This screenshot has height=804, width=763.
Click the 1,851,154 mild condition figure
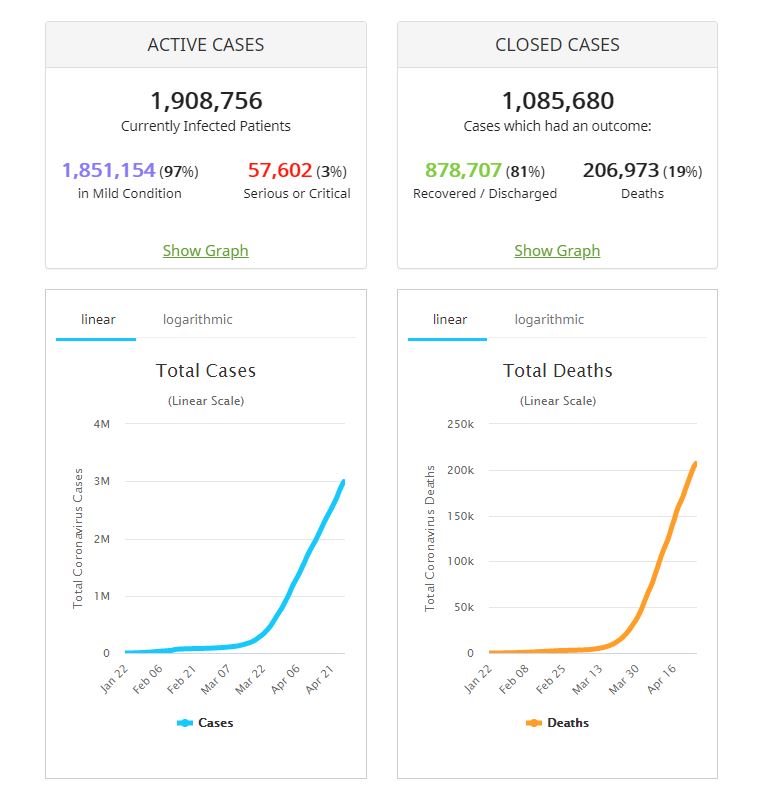click(109, 170)
